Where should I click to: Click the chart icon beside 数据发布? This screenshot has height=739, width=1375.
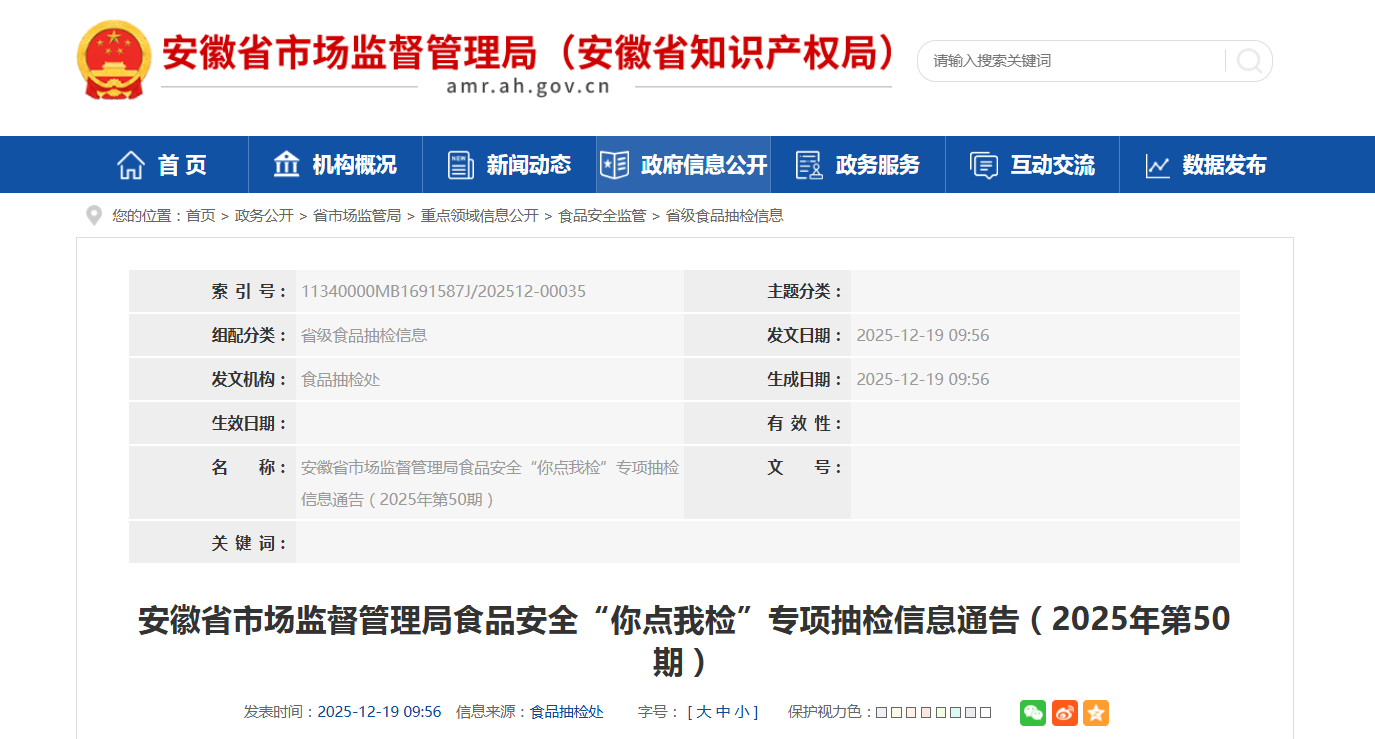tap(1158, 165)
